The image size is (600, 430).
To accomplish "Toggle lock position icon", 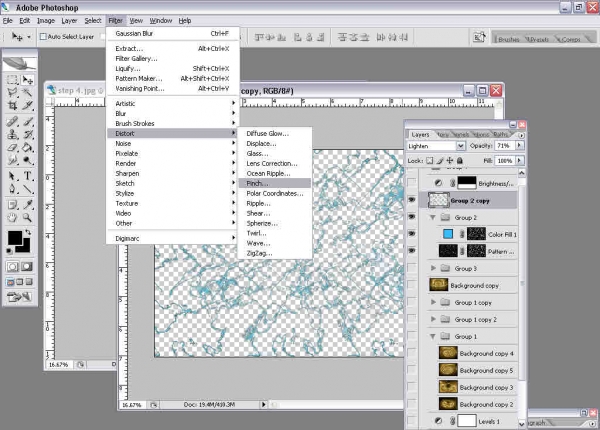I will coord(450,161).
